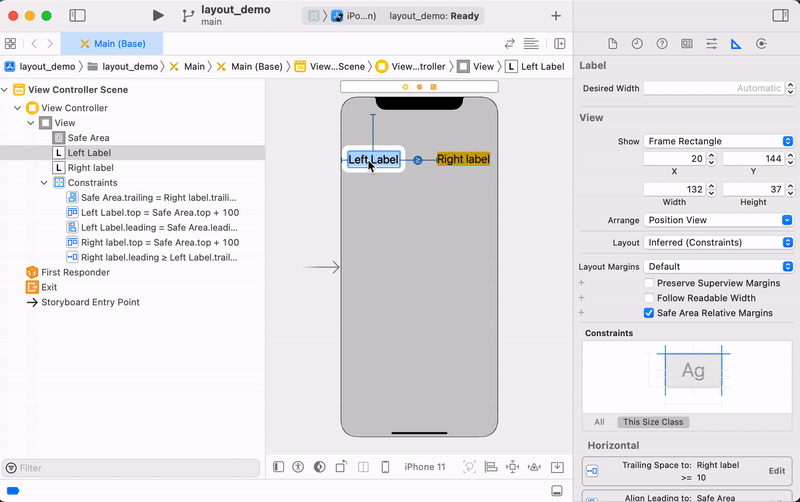800x502 pixels.
Task: Open the accessibility settings icon in canvas bar
Action: [298, 467]
